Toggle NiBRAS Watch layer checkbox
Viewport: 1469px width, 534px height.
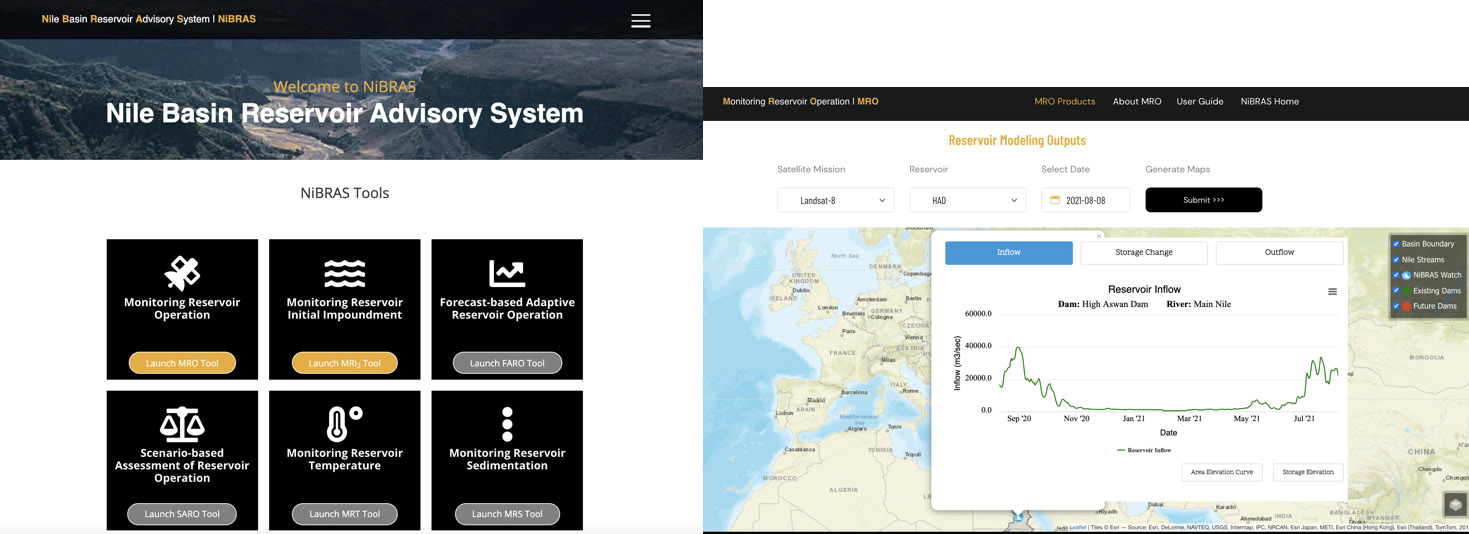(1396, 275)
